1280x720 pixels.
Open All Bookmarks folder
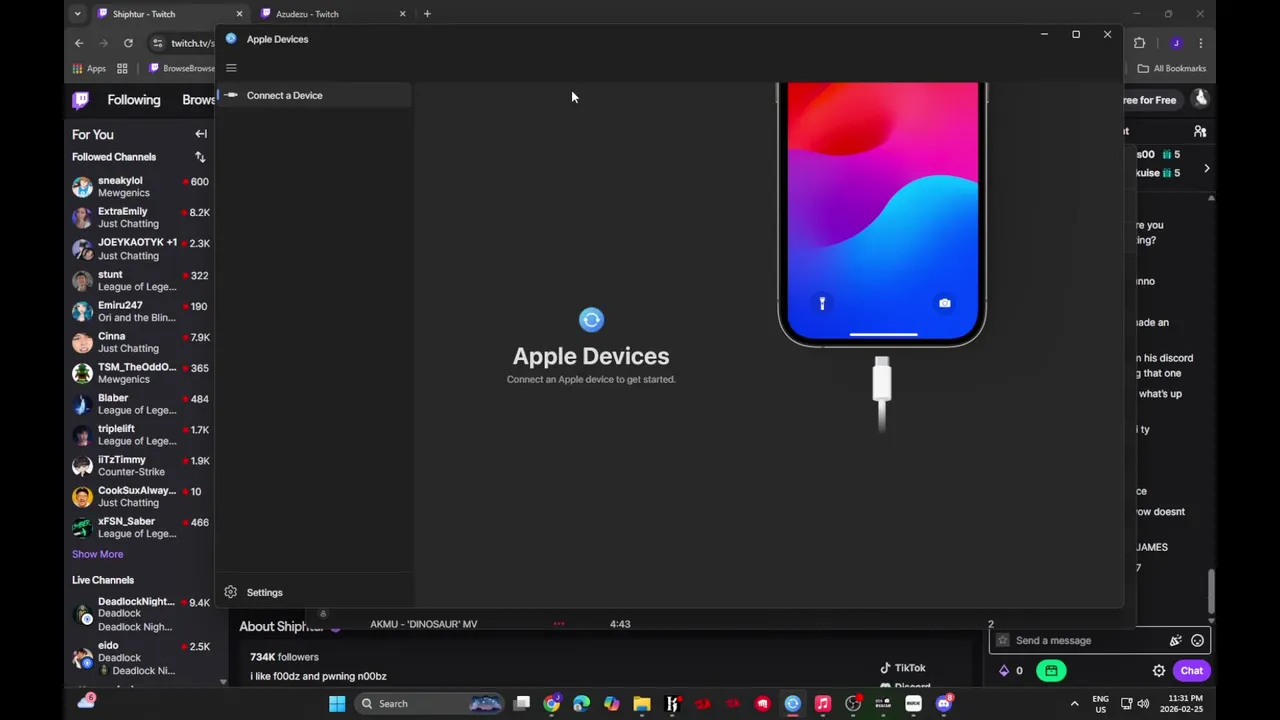click(x=1172, y=68)
